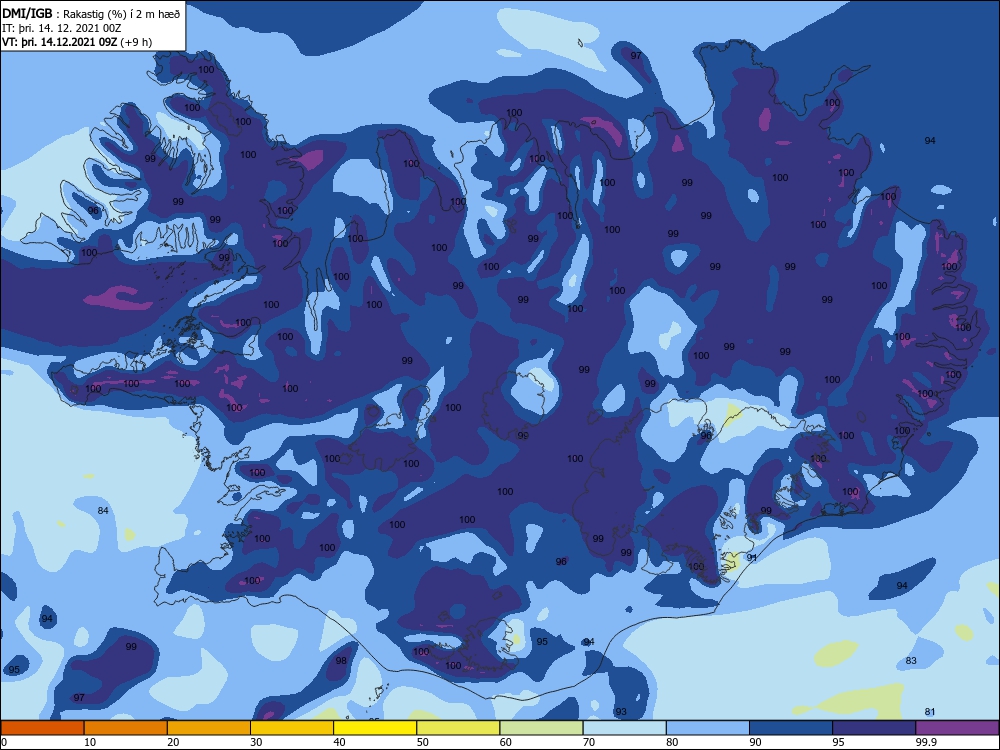Click the 20–30 legend color swatch

(209, 728)
